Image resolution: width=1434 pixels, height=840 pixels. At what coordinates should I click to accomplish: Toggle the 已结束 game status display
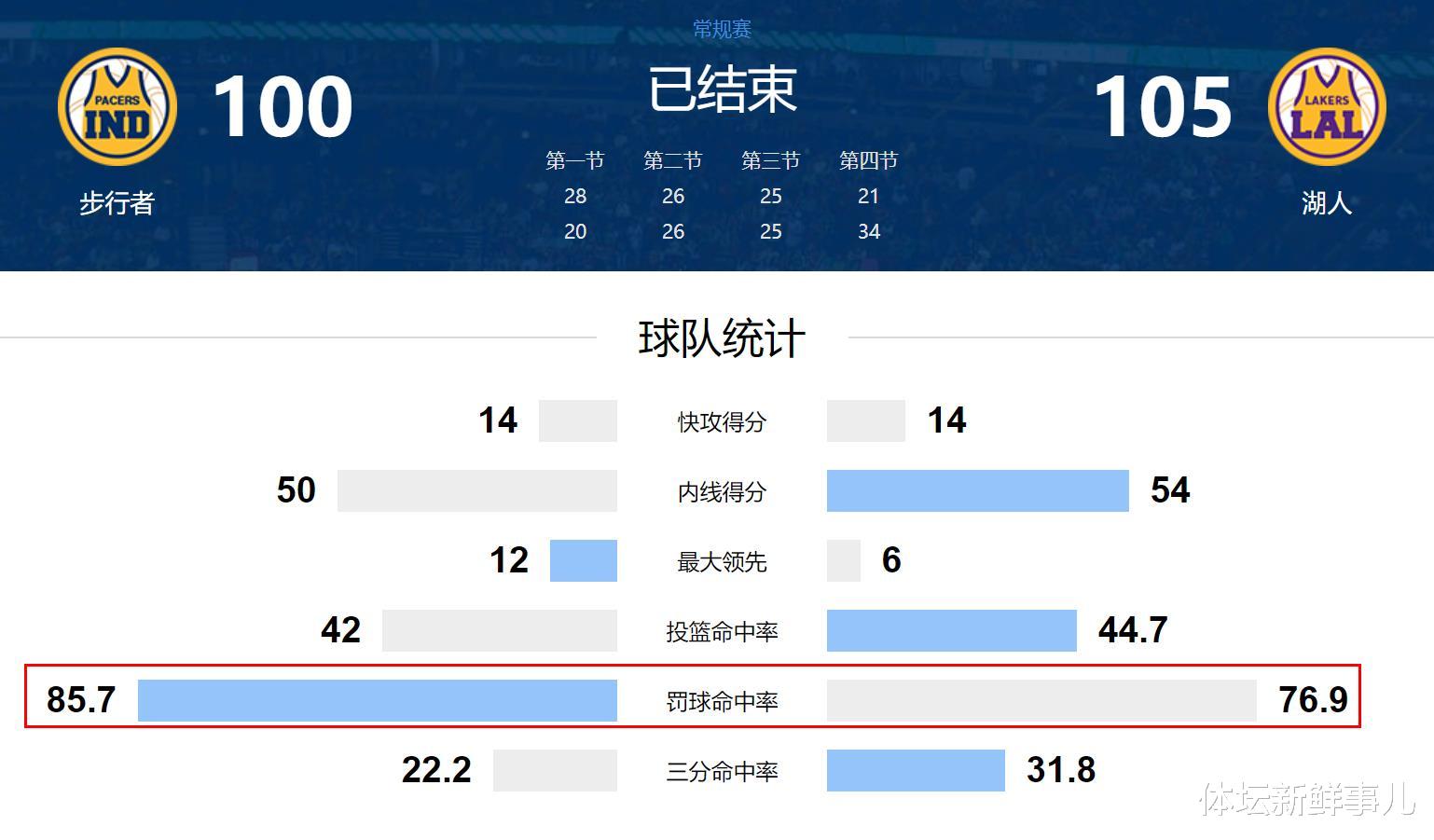pos(724,89)
